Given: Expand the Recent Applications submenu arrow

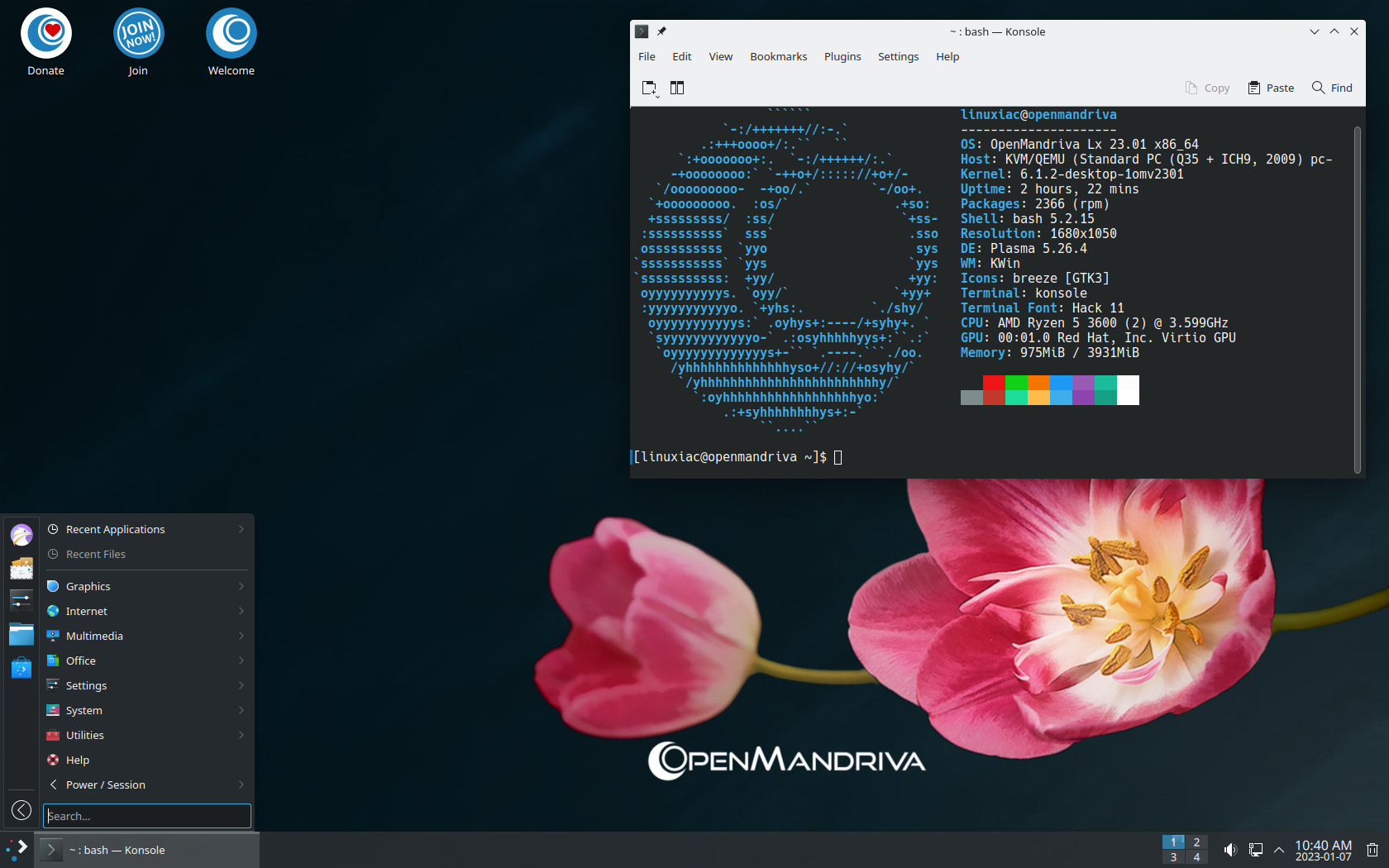Looking at the screenshot, I should [x=241, y=529].
